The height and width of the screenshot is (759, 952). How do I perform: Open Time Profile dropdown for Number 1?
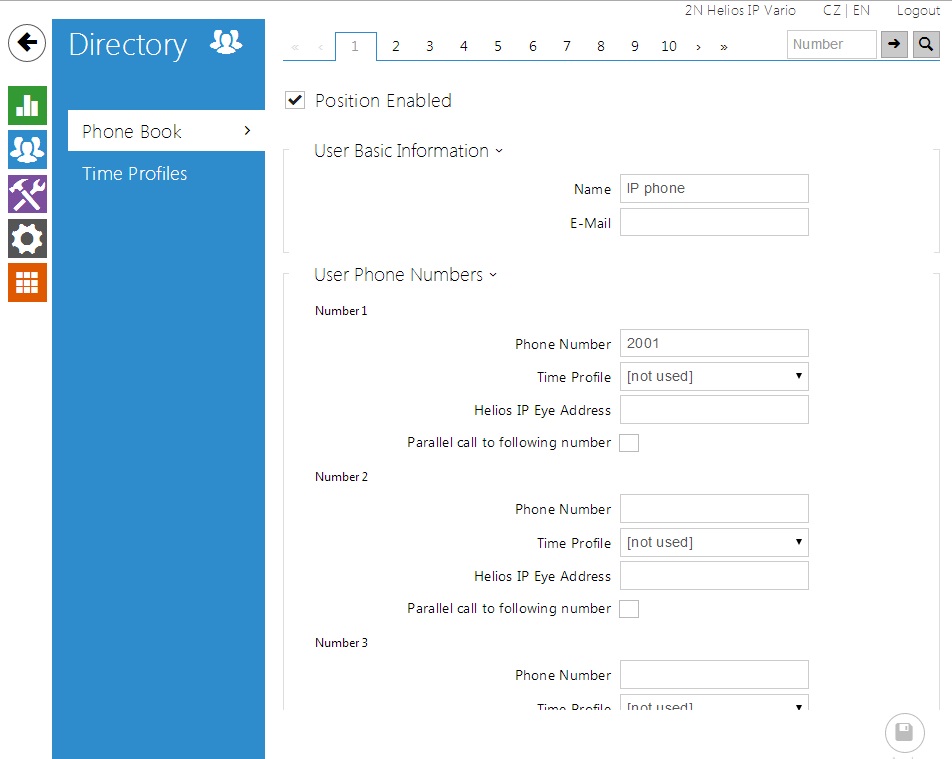pos(714,377)
